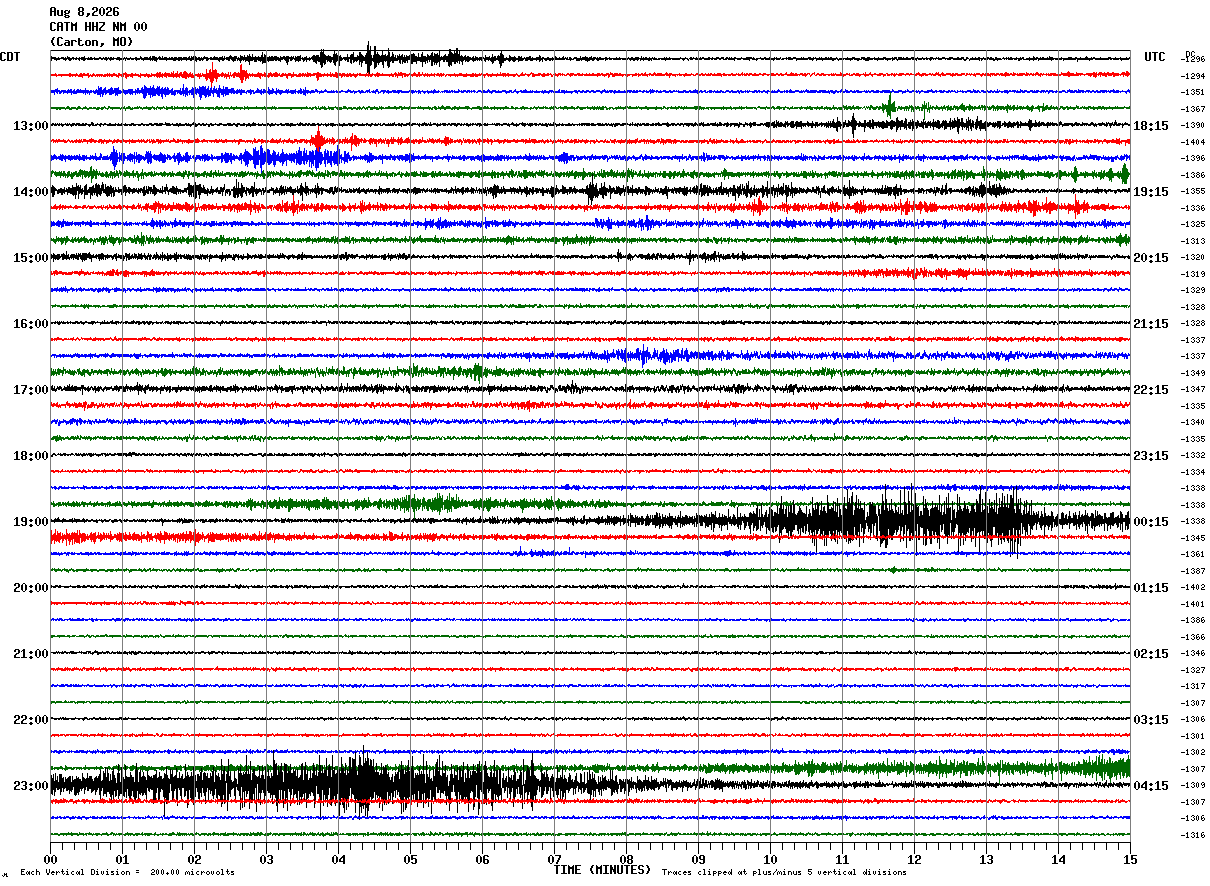Click the TIME (MINUTES) axis label
The image size is (1210, 886).
602,870
